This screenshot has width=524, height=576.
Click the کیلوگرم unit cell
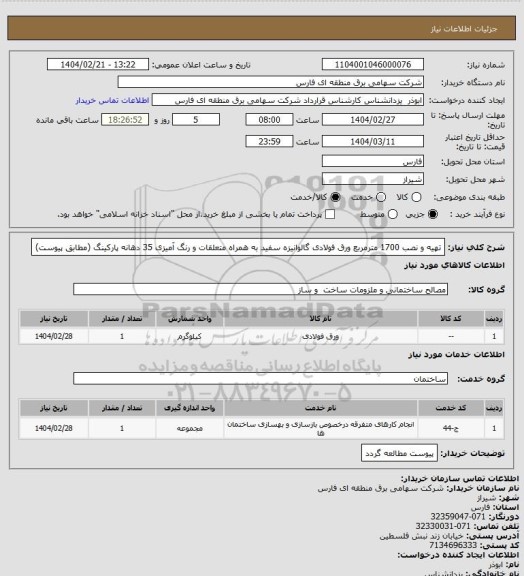[x=190, y=336]
